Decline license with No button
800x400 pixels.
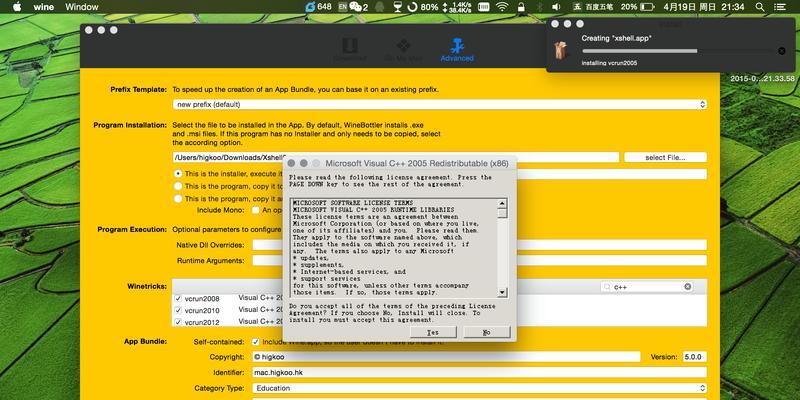[x=487, y=332]
